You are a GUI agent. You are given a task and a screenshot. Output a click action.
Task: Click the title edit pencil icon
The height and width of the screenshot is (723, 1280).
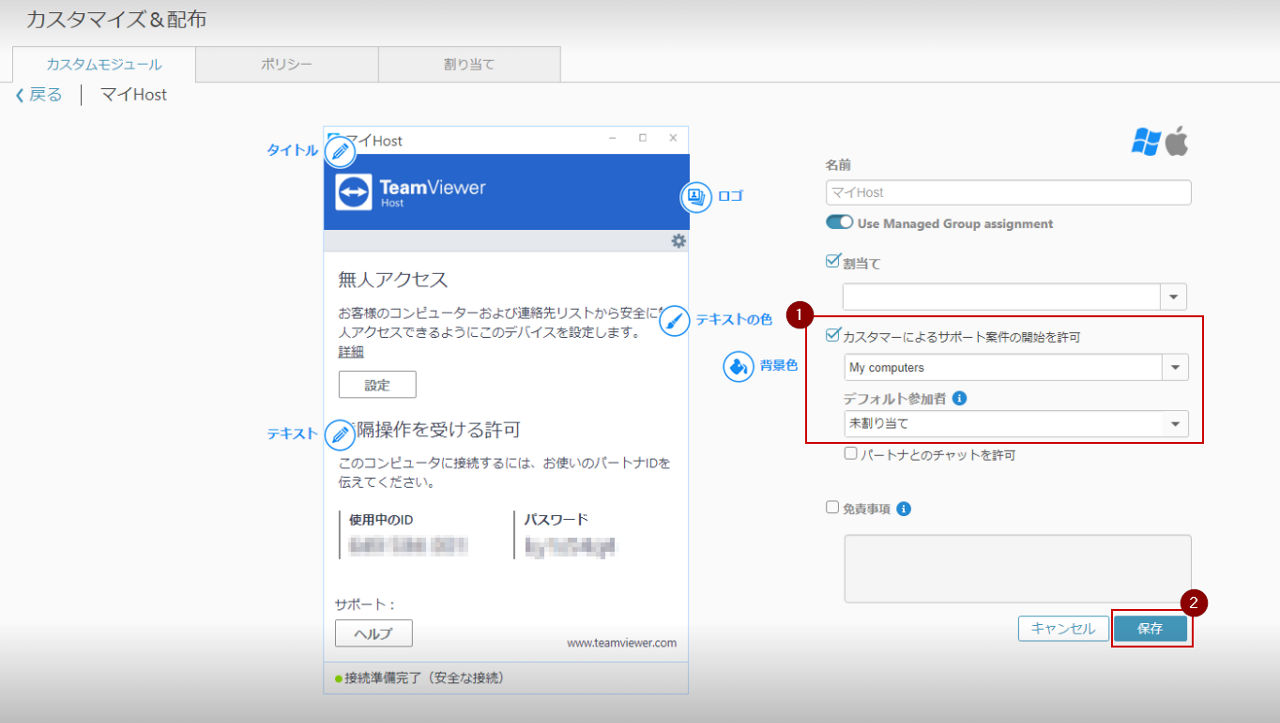[340, 151]
